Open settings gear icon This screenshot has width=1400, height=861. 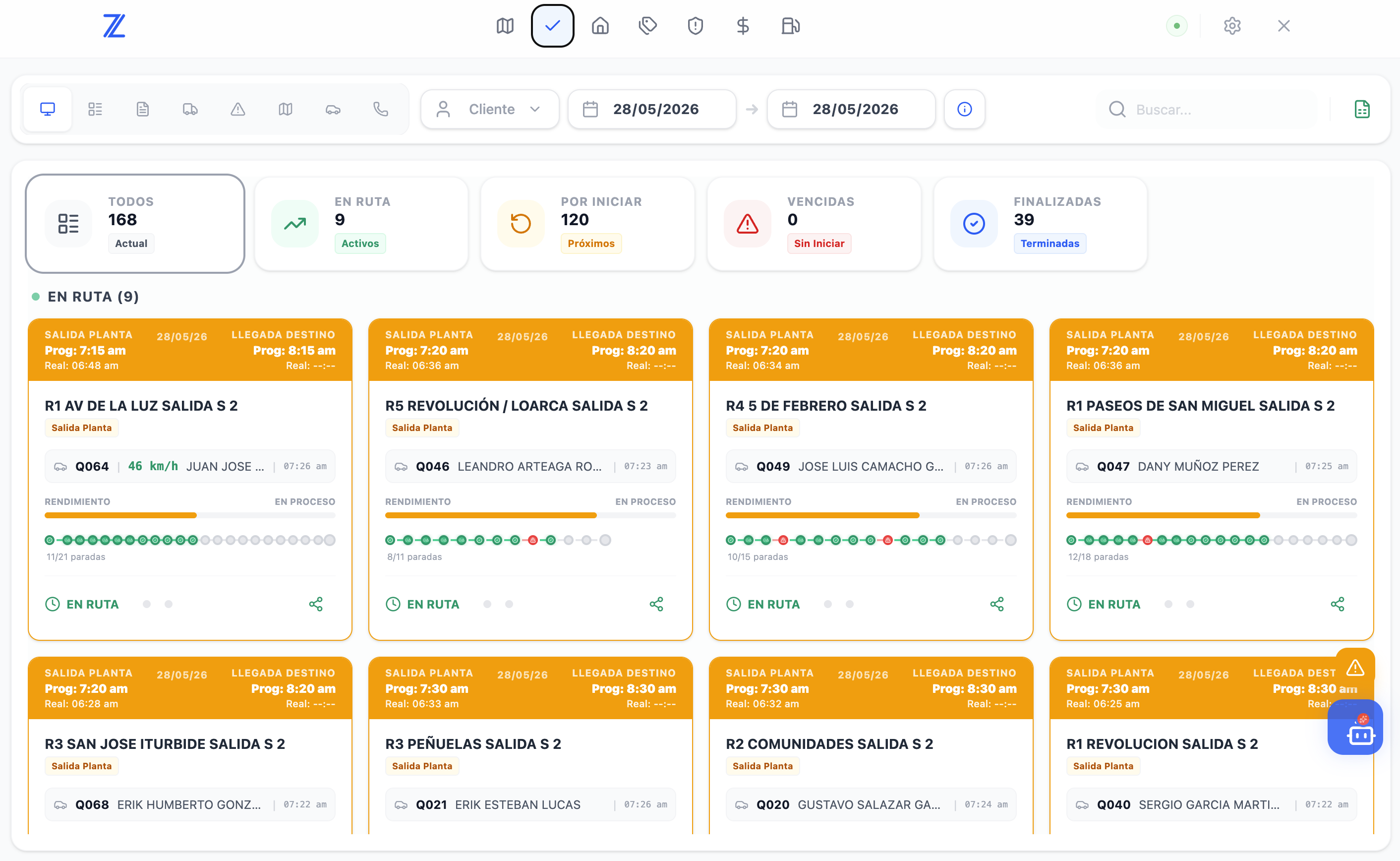pyautogui.click(x=1232, y=26)
